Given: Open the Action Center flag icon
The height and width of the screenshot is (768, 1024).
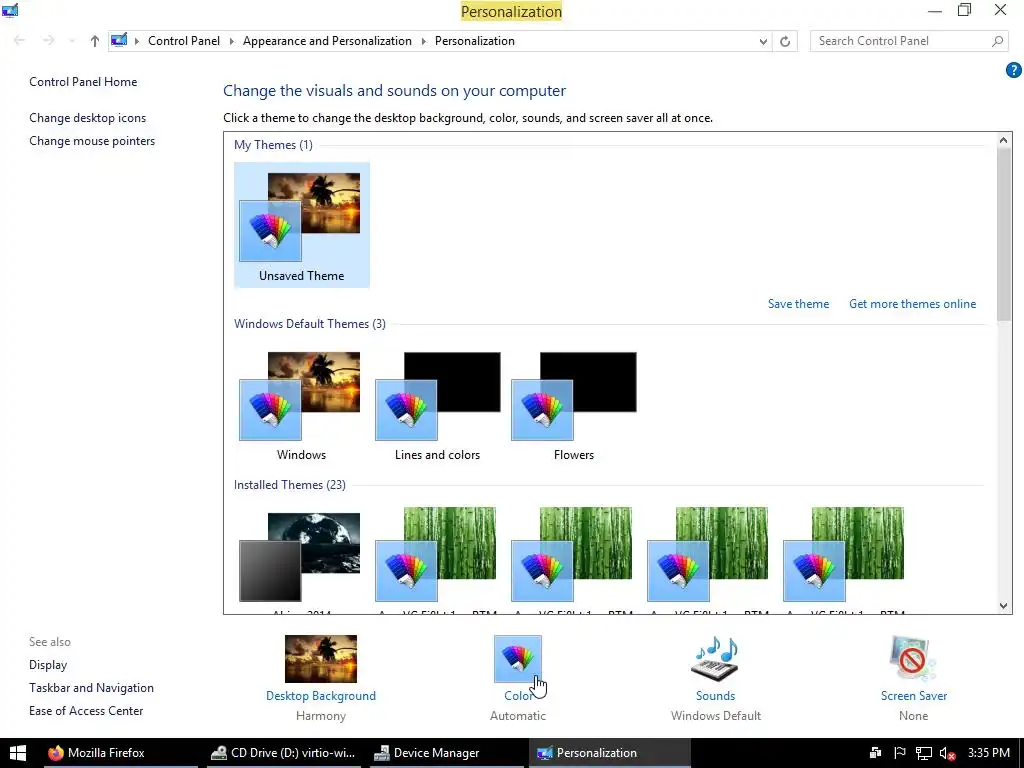Looking at the screenshot, I should 899,753.
